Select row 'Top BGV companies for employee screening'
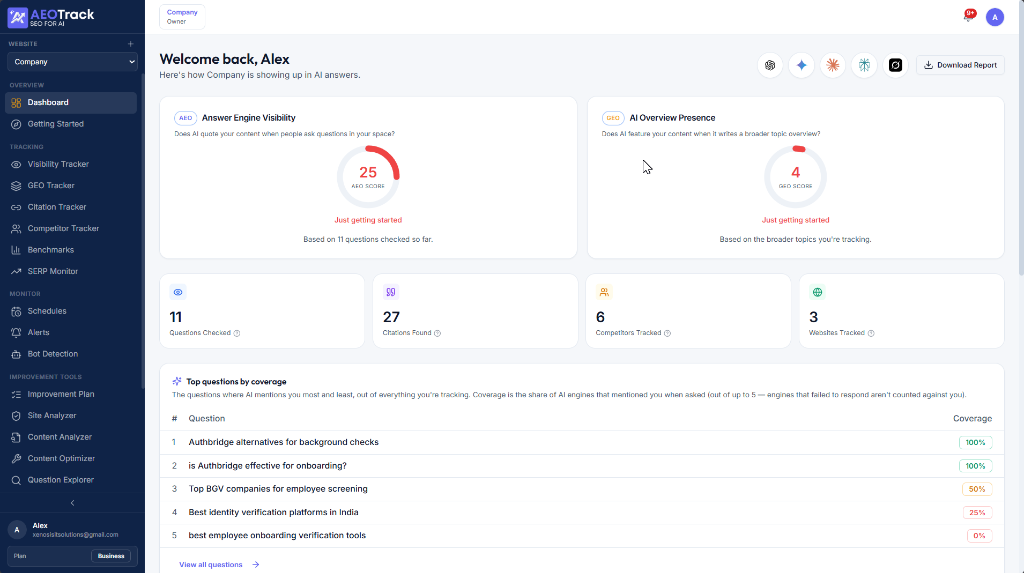Viewport: 1024px width, 573px height. (x=582, y=489)
